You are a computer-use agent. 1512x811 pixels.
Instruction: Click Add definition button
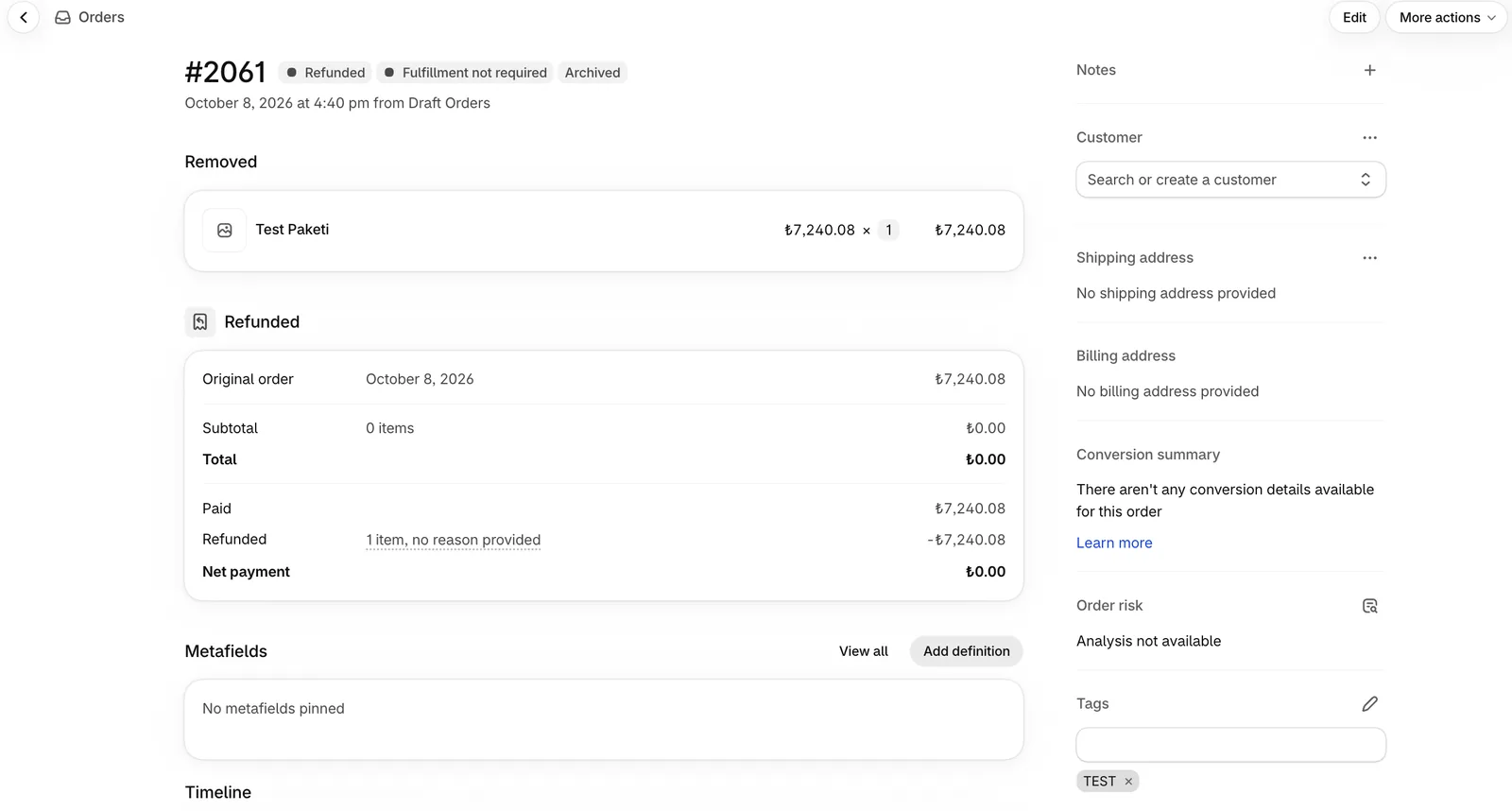pyautogui.click(x=966, y=651)
